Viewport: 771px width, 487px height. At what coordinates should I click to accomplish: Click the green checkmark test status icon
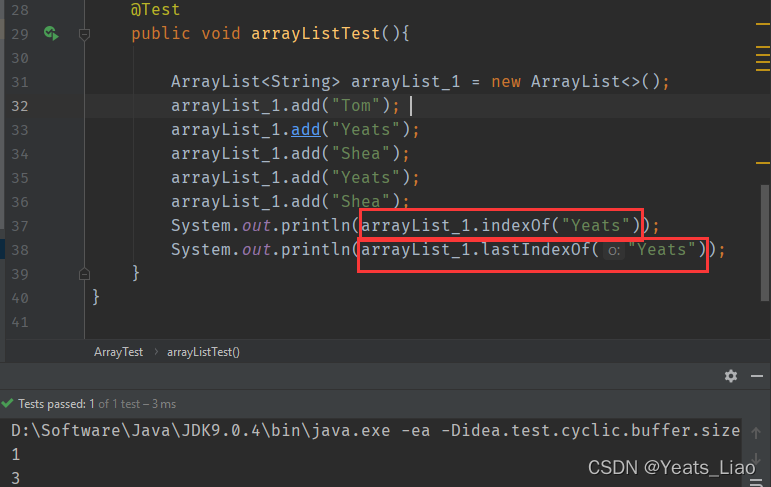(7, 404)
